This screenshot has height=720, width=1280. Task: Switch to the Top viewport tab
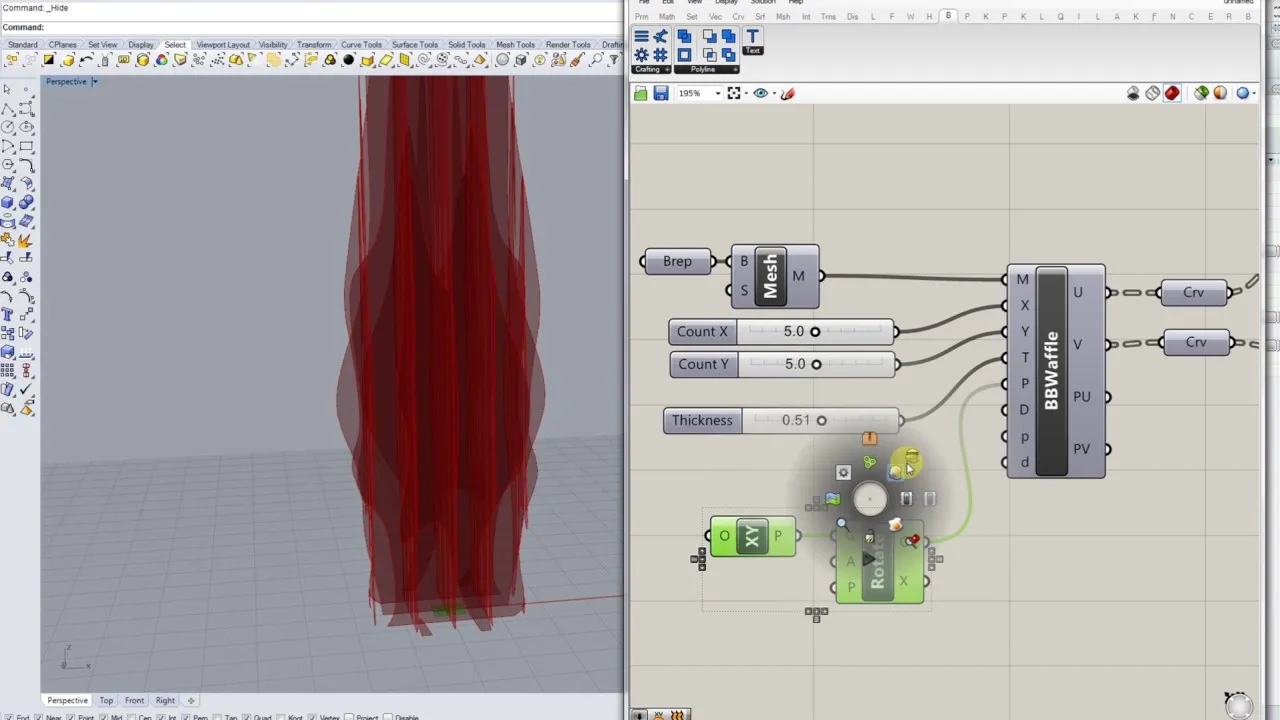point(106,700)
